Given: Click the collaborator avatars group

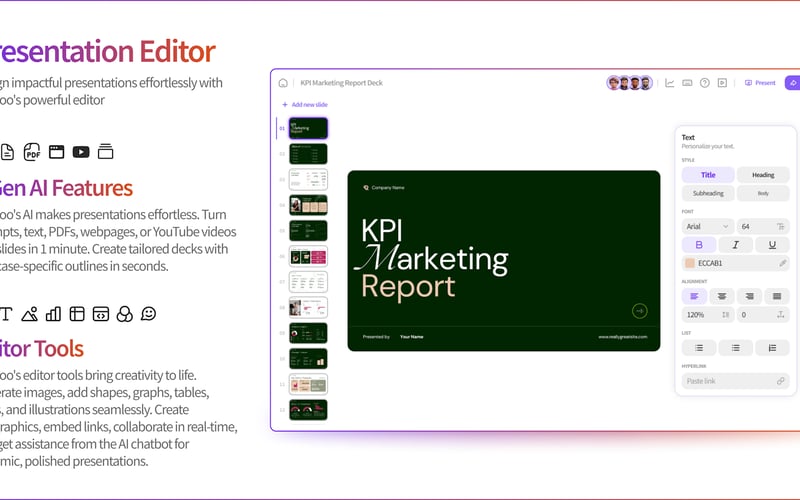Looking at the screenshot, I should coord(629,83).
